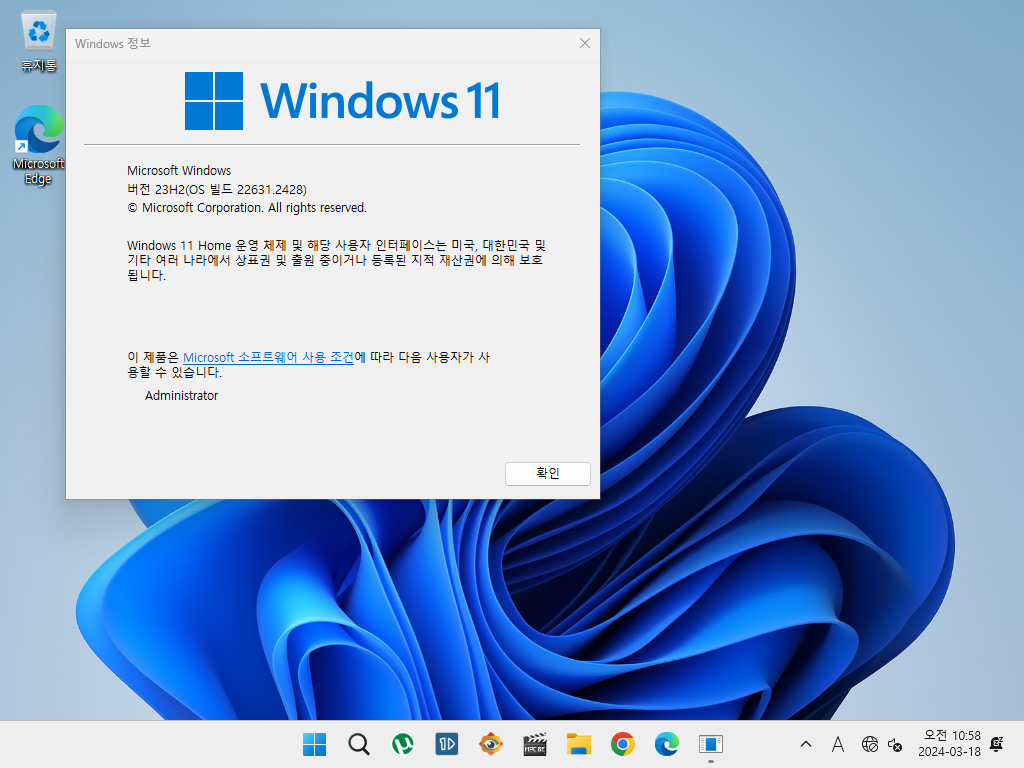Open Microsoft Edge from the taskbar

pos(667,744)
